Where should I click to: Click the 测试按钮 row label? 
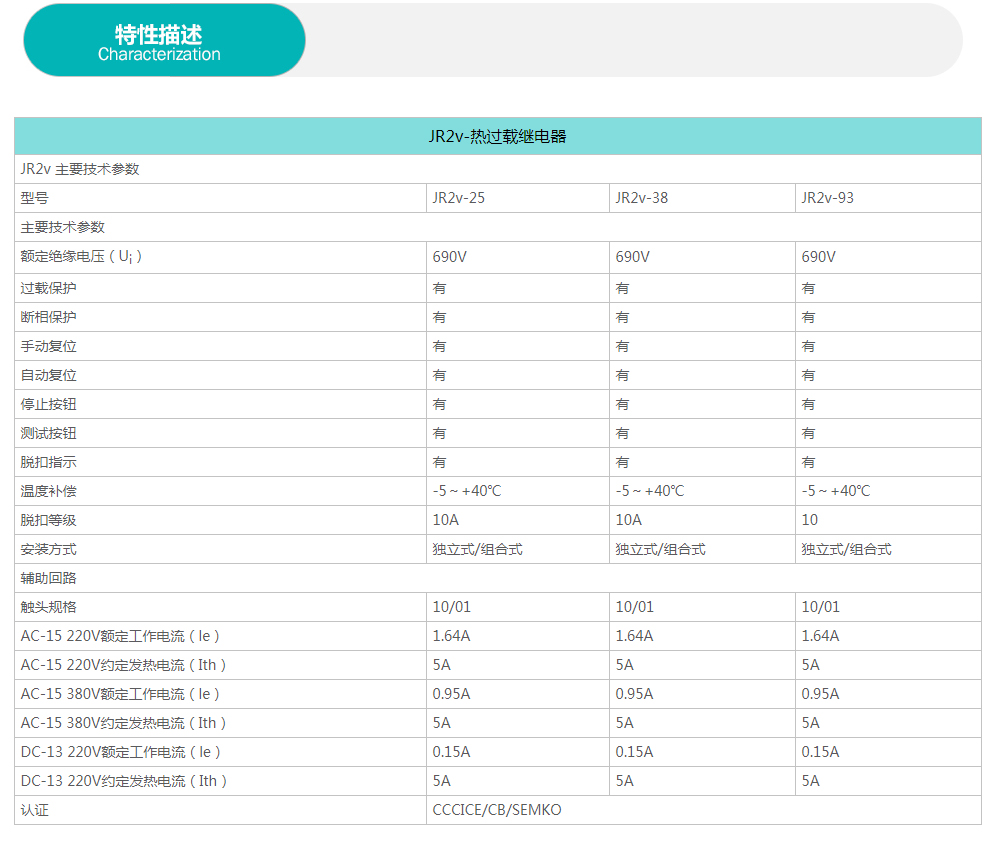coord(48,434)
